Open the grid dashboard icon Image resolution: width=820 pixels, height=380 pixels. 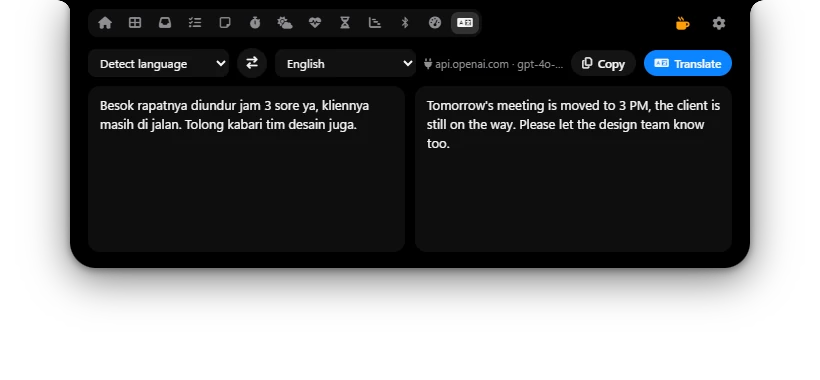point(135,23)
